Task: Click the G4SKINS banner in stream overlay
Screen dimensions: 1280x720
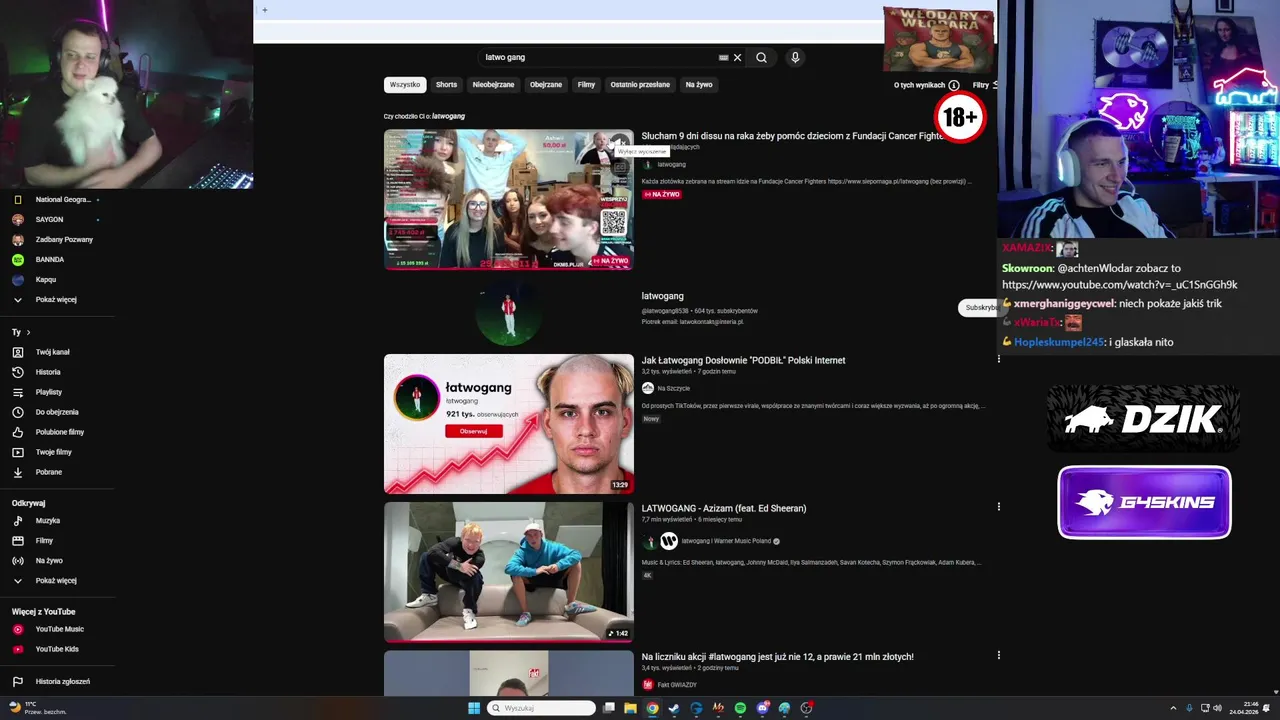Action: (1144, 502)
